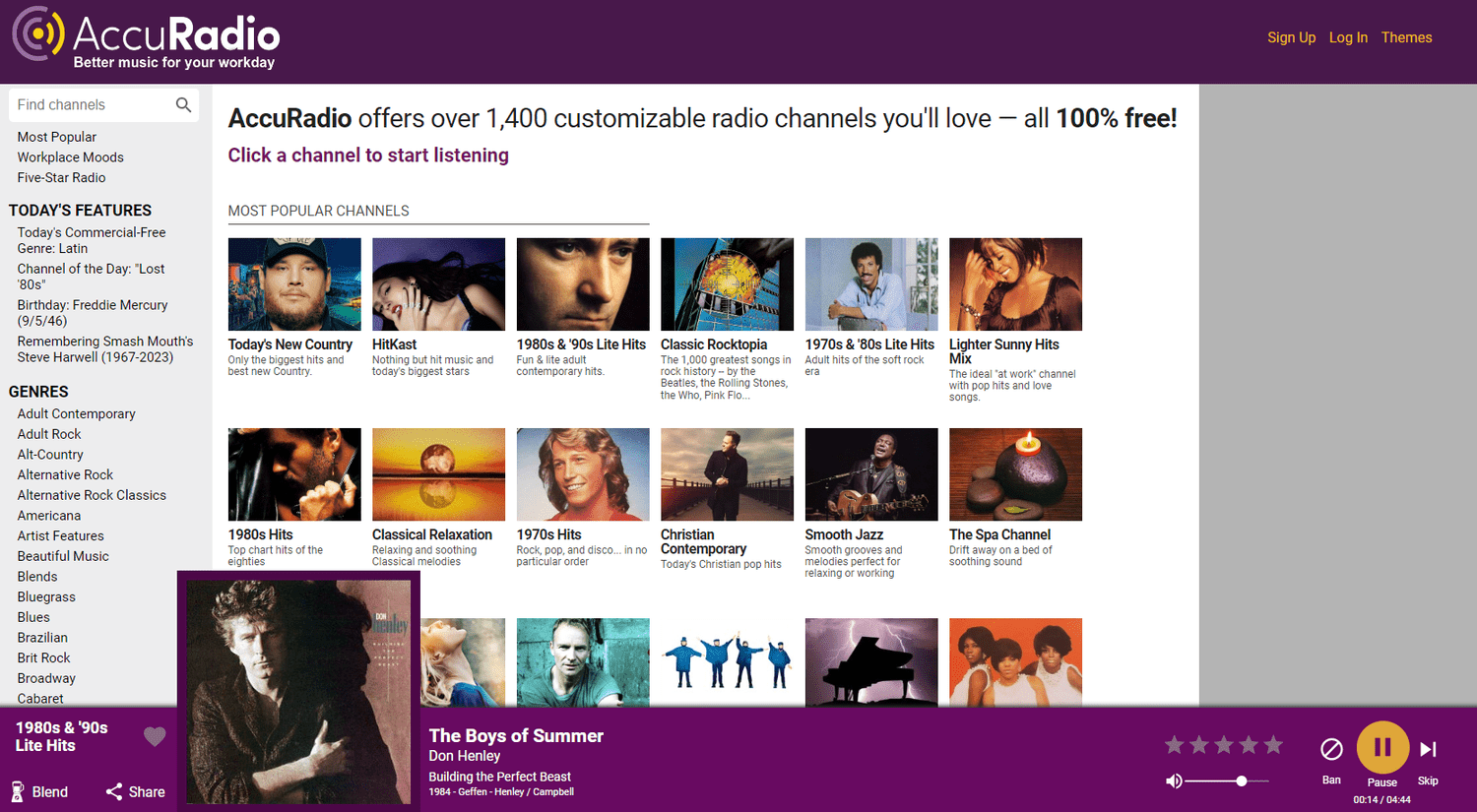This screenshot has width=1477, height=812.
Task: Open Today's Commercial-Free Genre: Latin
Action: (x=92, y=240)
